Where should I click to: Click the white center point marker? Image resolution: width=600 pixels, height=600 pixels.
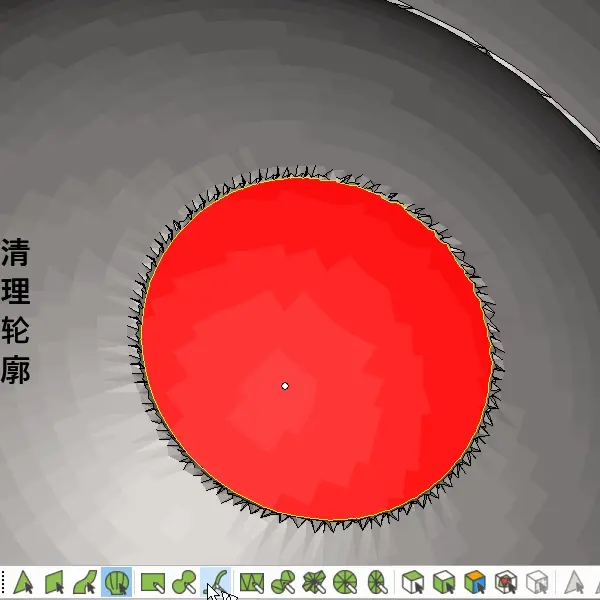285,386
